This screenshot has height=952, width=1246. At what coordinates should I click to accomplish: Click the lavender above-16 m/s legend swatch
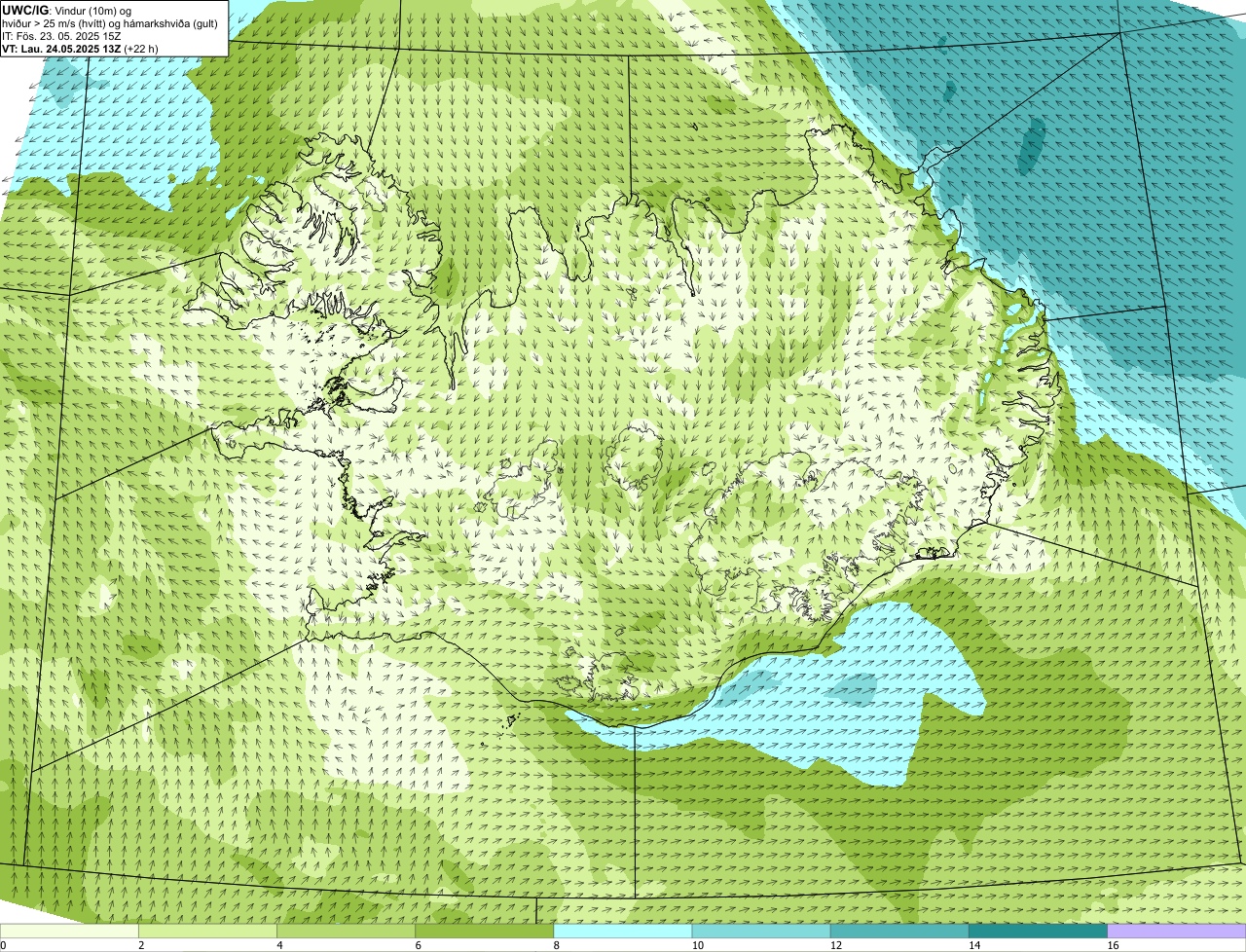pyautogui.click(x=1177, y=932)
